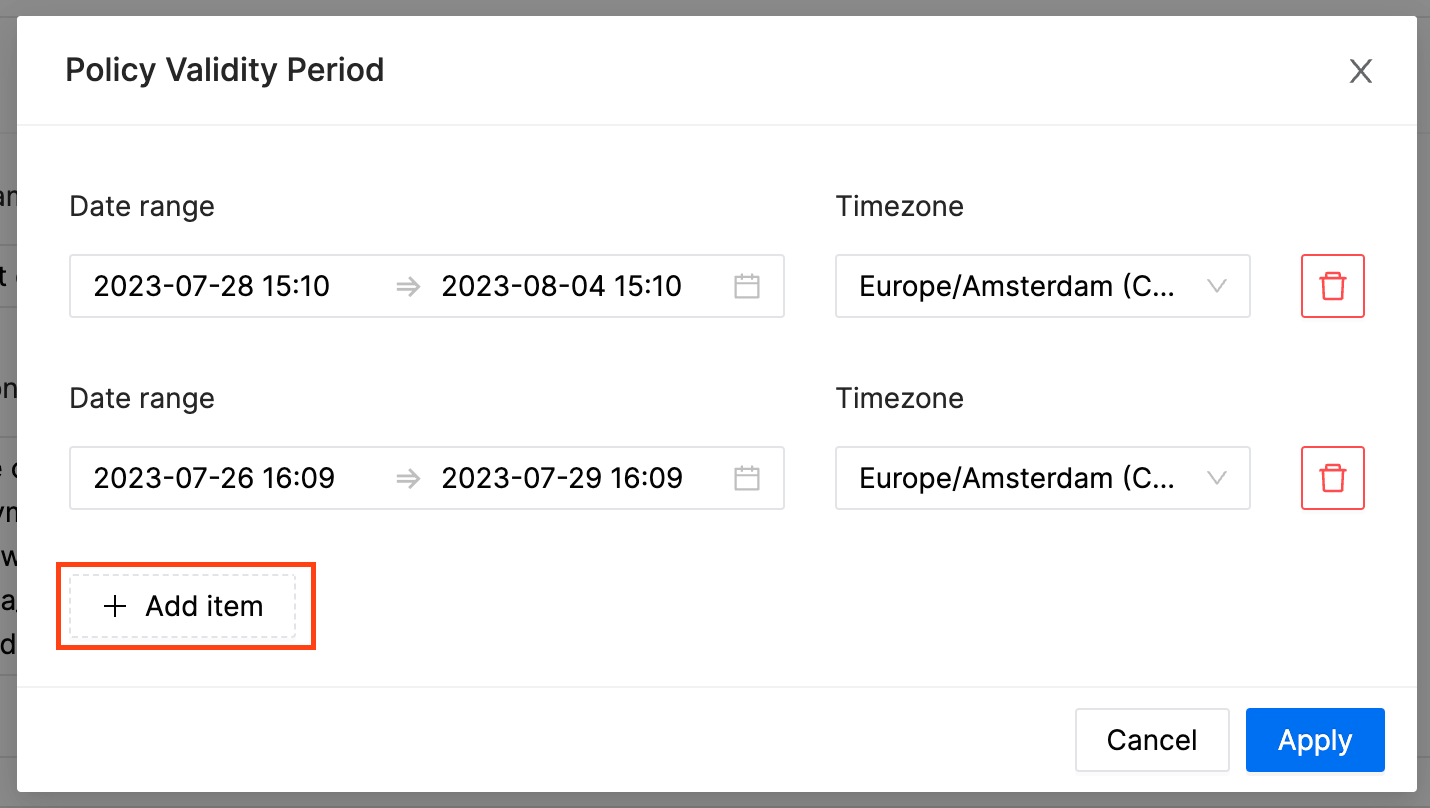Screen dimensions: 1430x808
Task: Apply the policy validity period
Action: pos(1315,740)
